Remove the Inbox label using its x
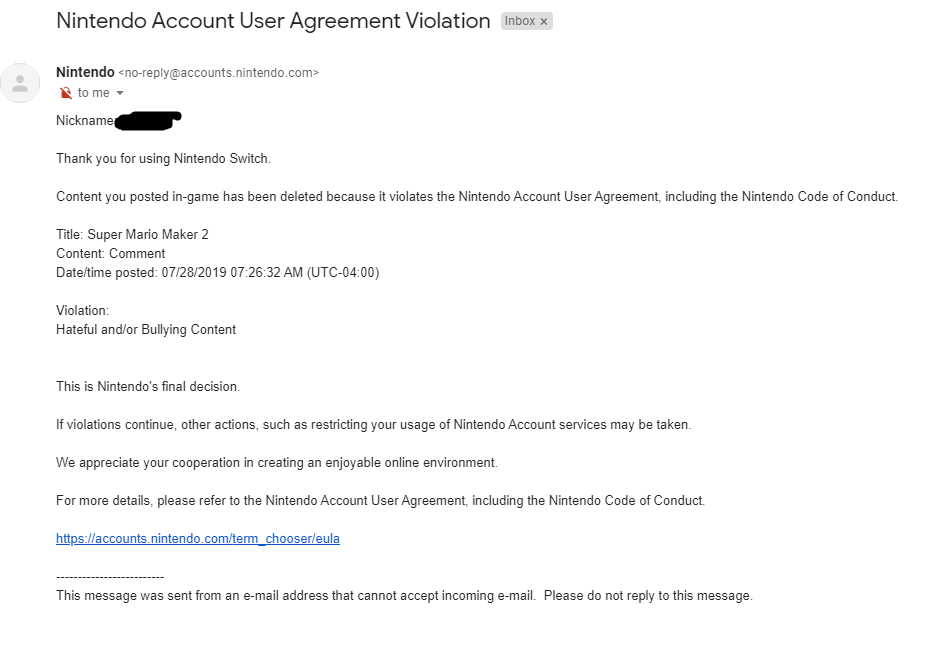 click(x=544, y=21)
